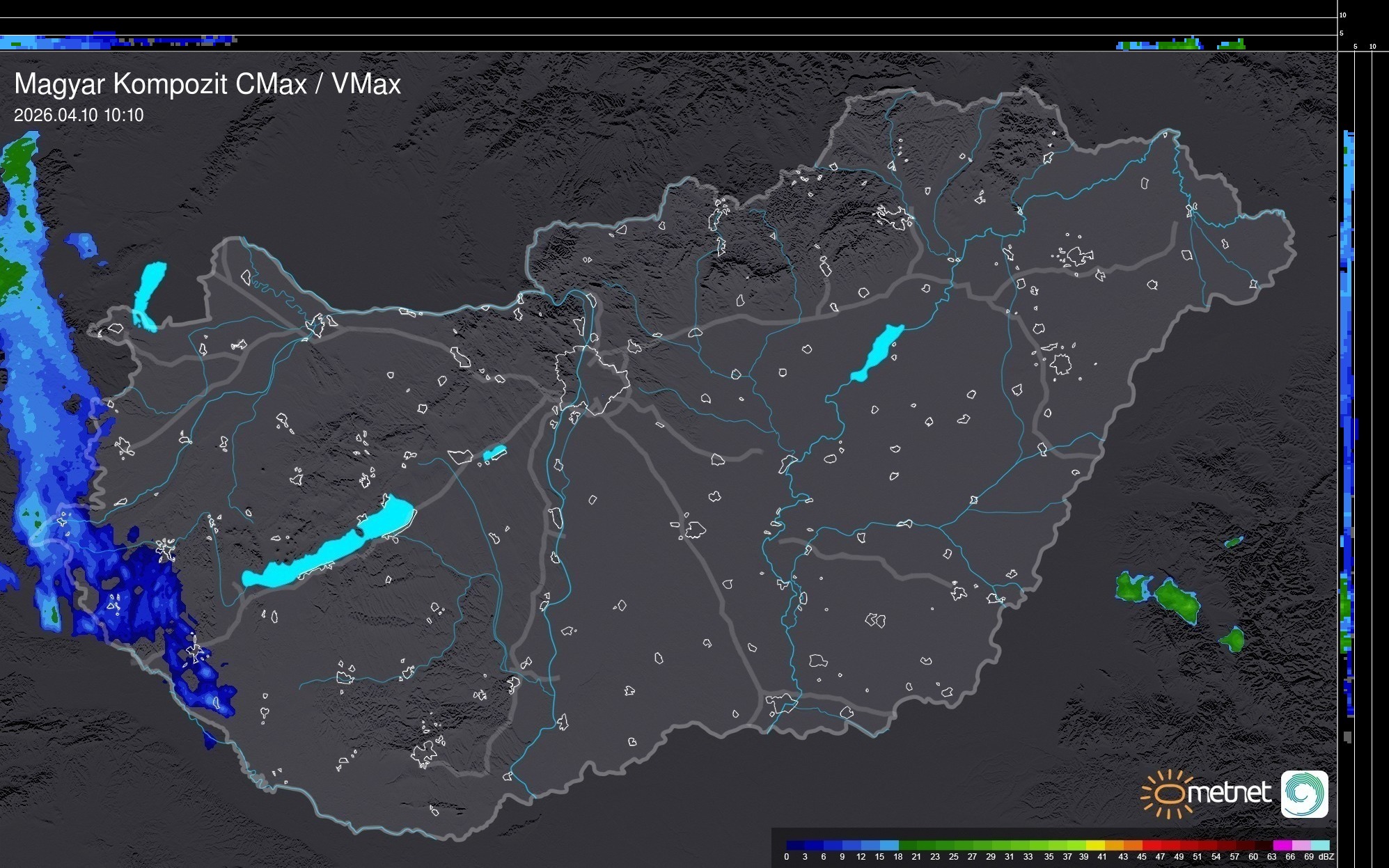The image size is (1389, 868).
Task: Click the 2026.04.10 10:10 timestamp
Action: click(x=79, y=116)
